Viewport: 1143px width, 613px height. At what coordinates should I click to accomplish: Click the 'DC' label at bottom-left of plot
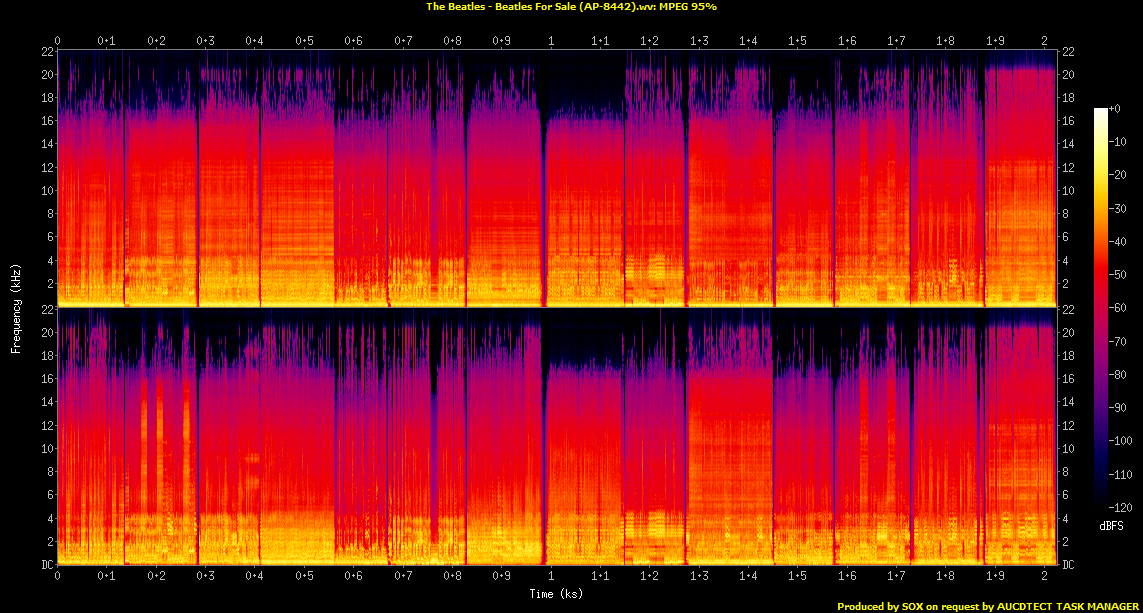[47, 565]
